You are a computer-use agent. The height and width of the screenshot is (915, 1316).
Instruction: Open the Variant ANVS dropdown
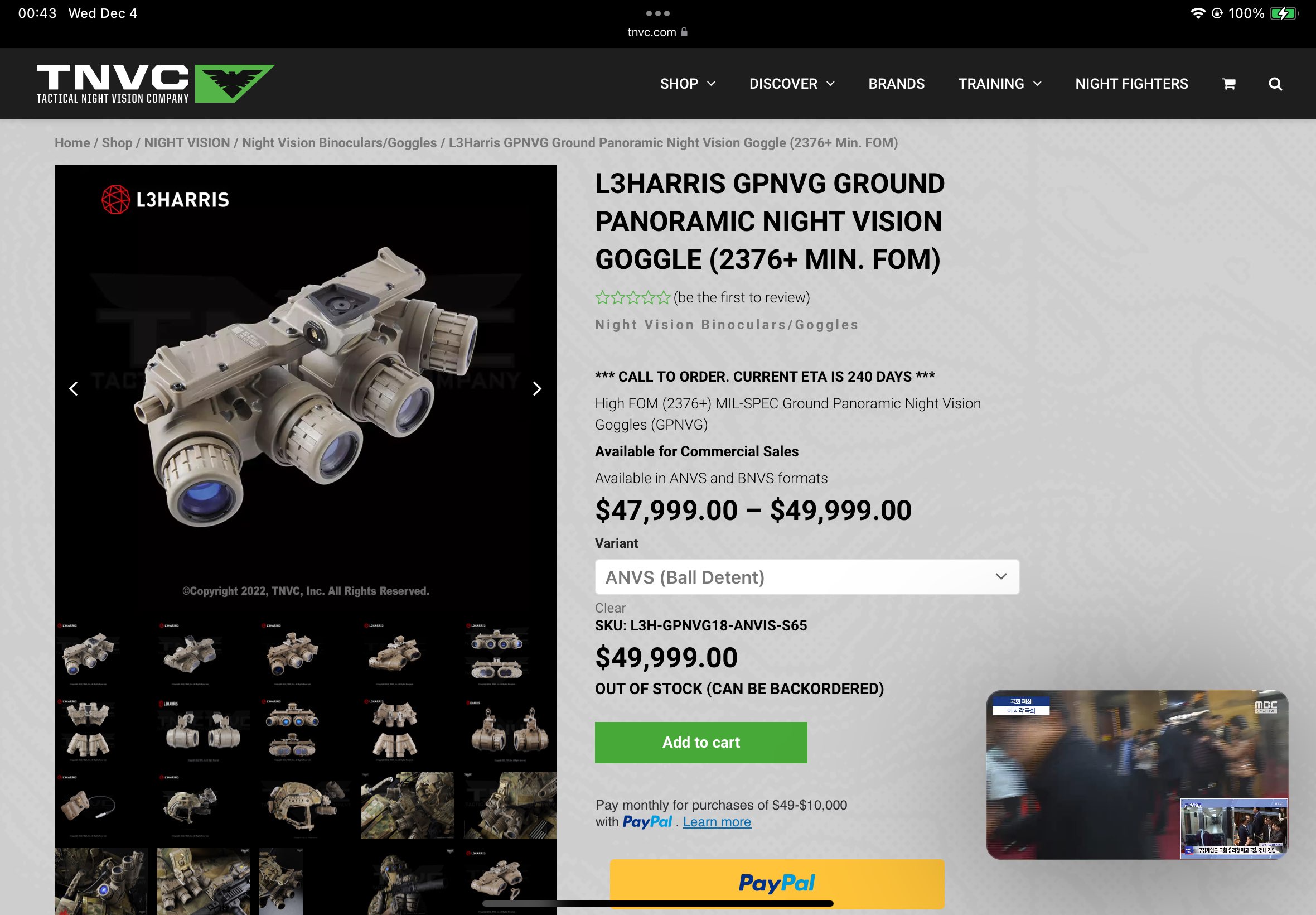(x=807, y=577)
